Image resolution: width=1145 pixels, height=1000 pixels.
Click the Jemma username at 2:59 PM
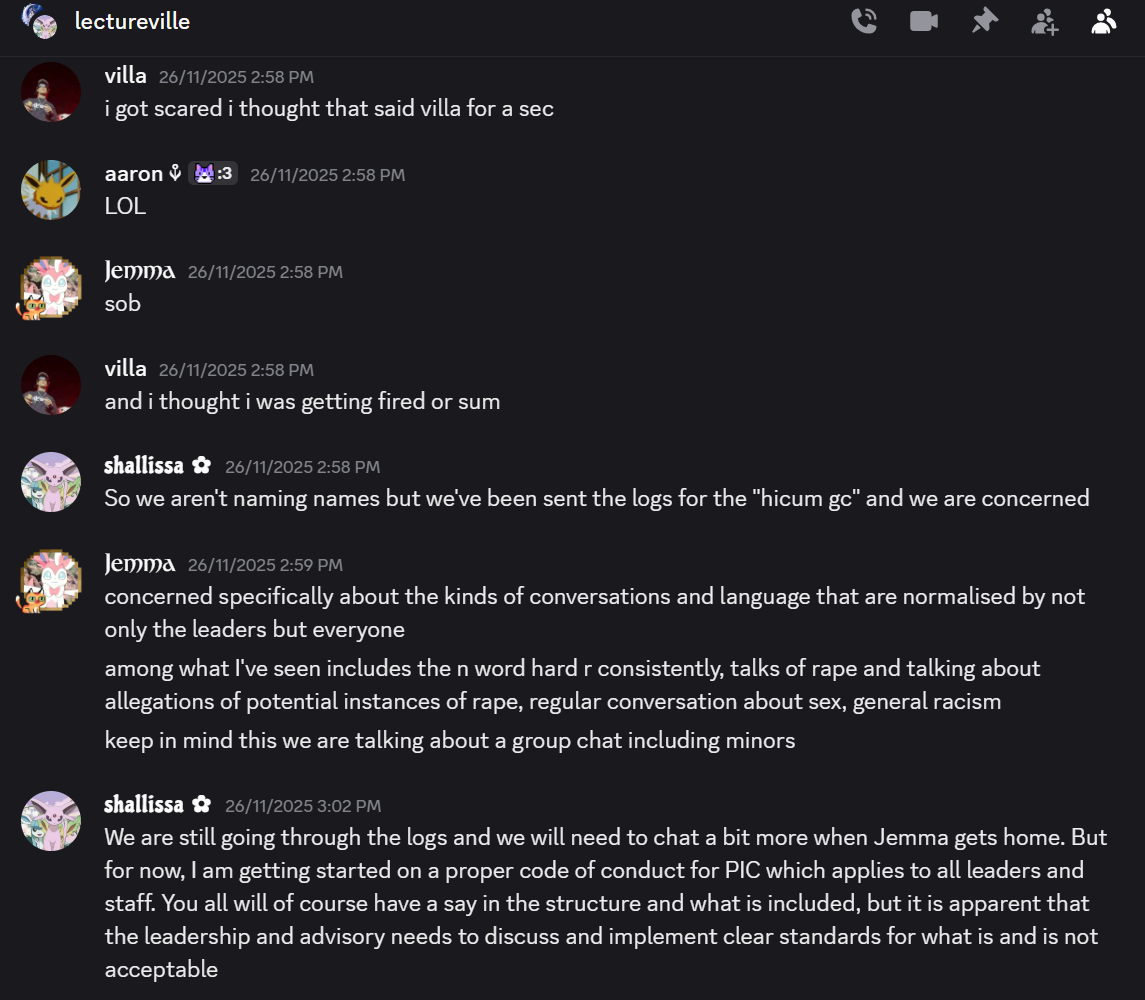tap(140, 564)
